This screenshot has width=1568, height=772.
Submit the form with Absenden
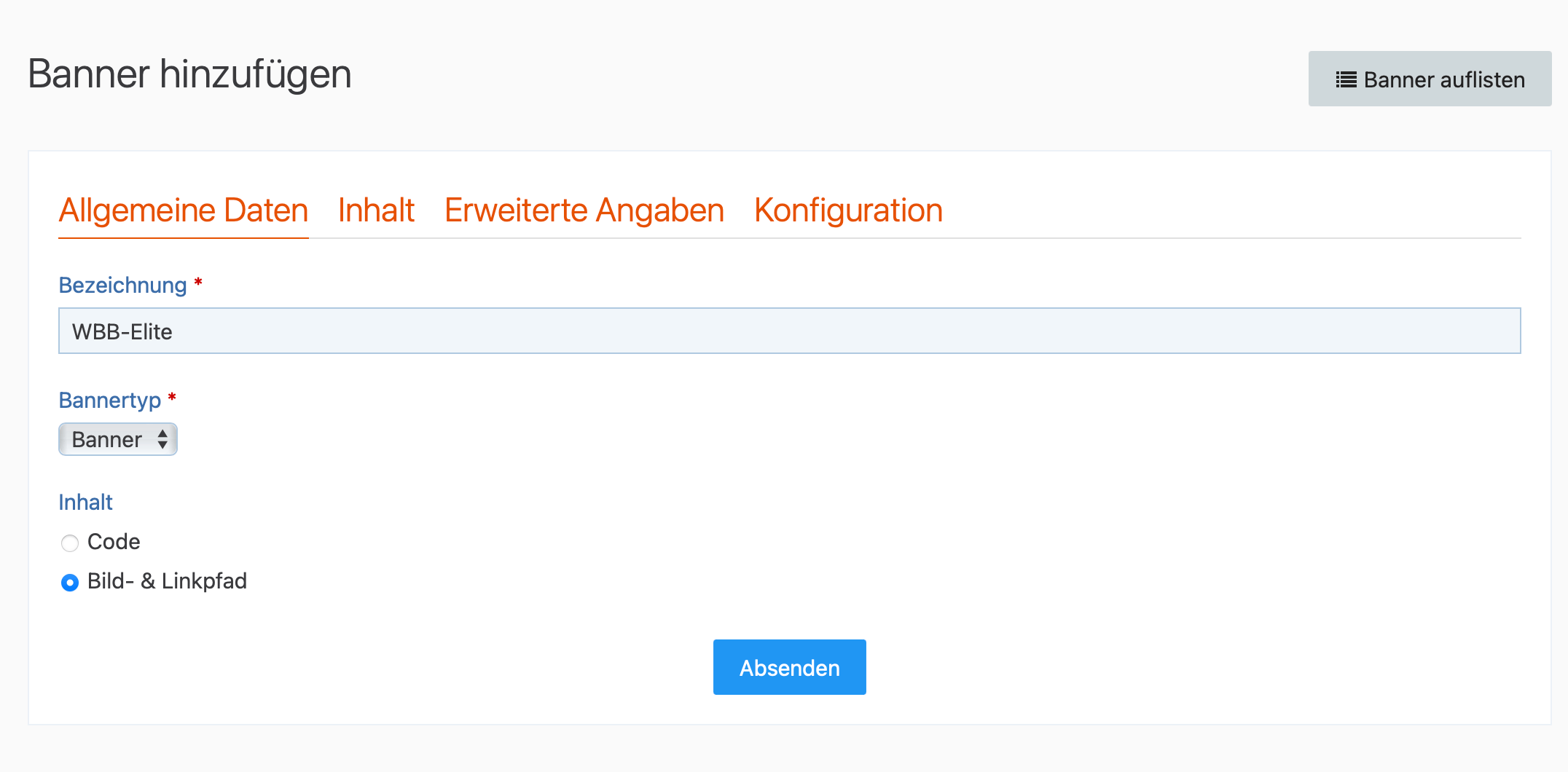point(790,667)
